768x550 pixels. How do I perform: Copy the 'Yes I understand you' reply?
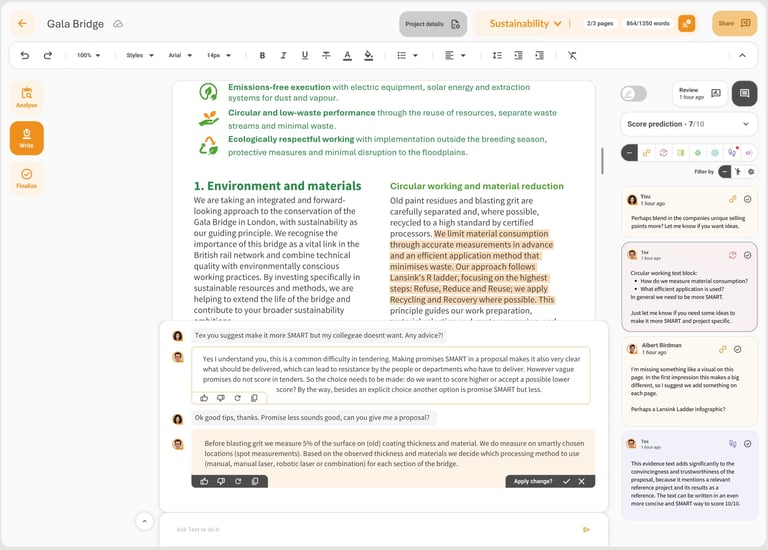(254, 398)
